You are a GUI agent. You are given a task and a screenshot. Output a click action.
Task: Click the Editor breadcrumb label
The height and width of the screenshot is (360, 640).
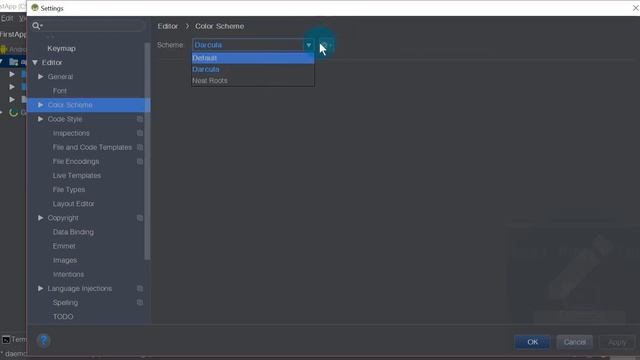pyautogui.click(x=168, y=26)
